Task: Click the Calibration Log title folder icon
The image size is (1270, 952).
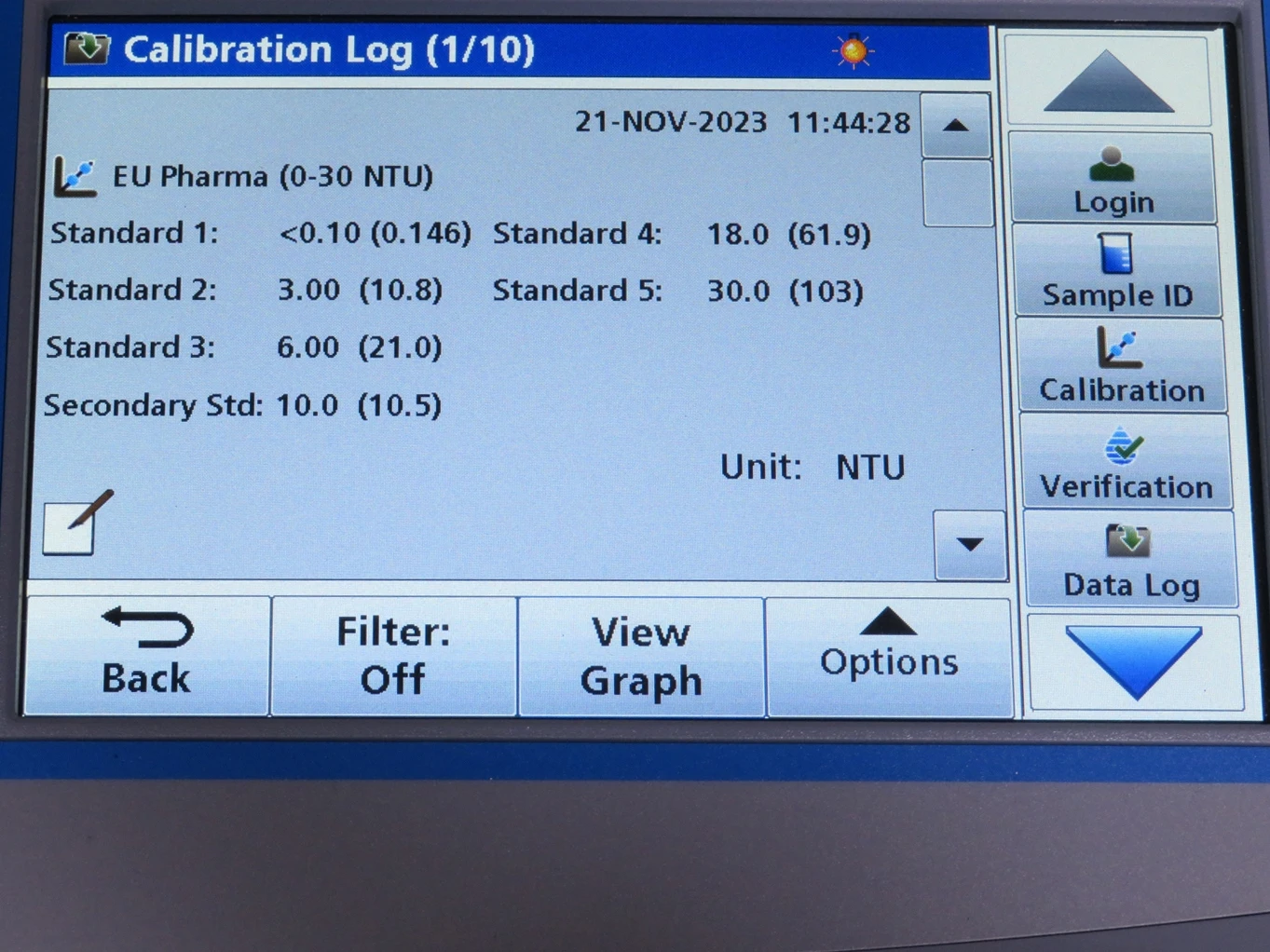Action: tap(87, 48)
